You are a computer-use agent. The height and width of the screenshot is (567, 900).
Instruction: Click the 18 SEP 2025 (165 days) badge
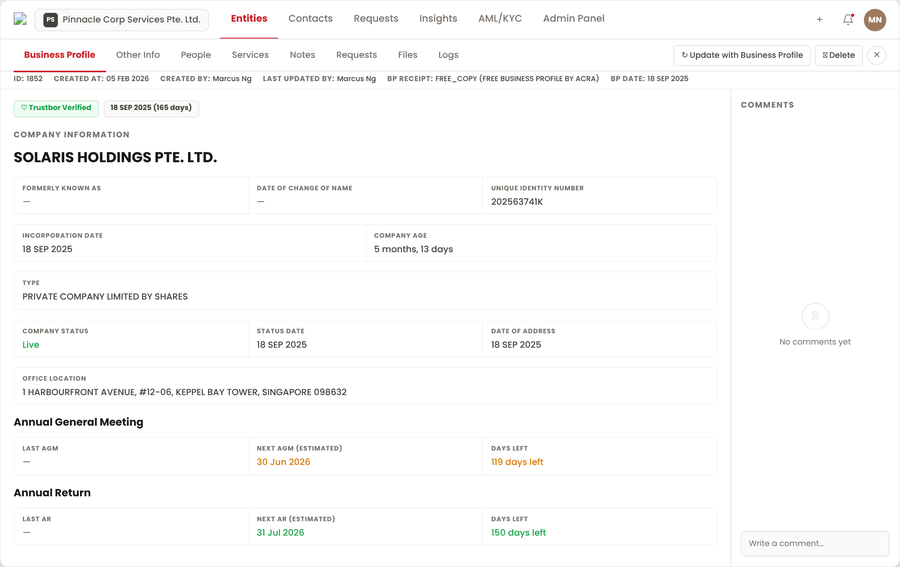point(151,108)
